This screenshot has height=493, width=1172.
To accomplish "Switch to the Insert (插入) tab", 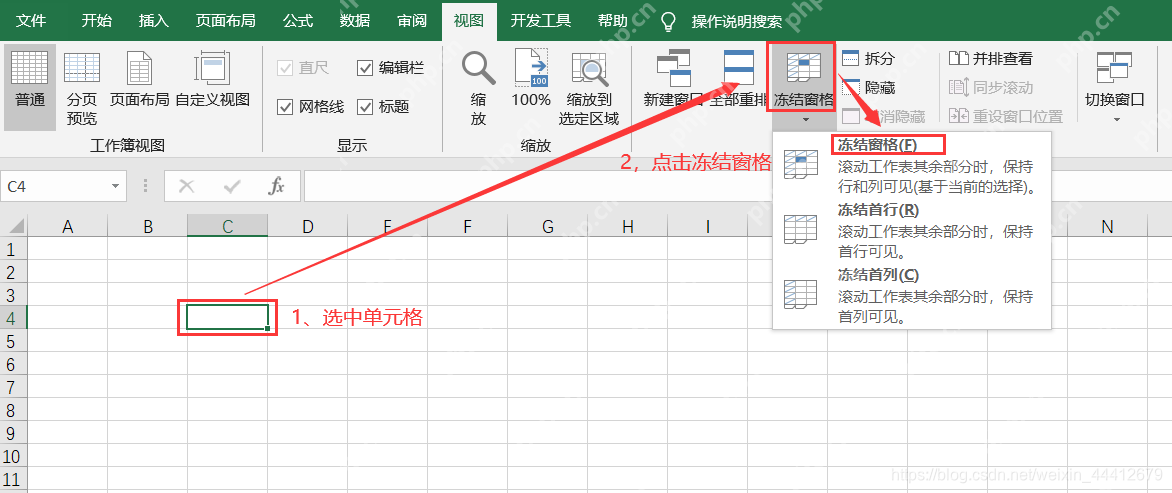I will tap(153, 21).
